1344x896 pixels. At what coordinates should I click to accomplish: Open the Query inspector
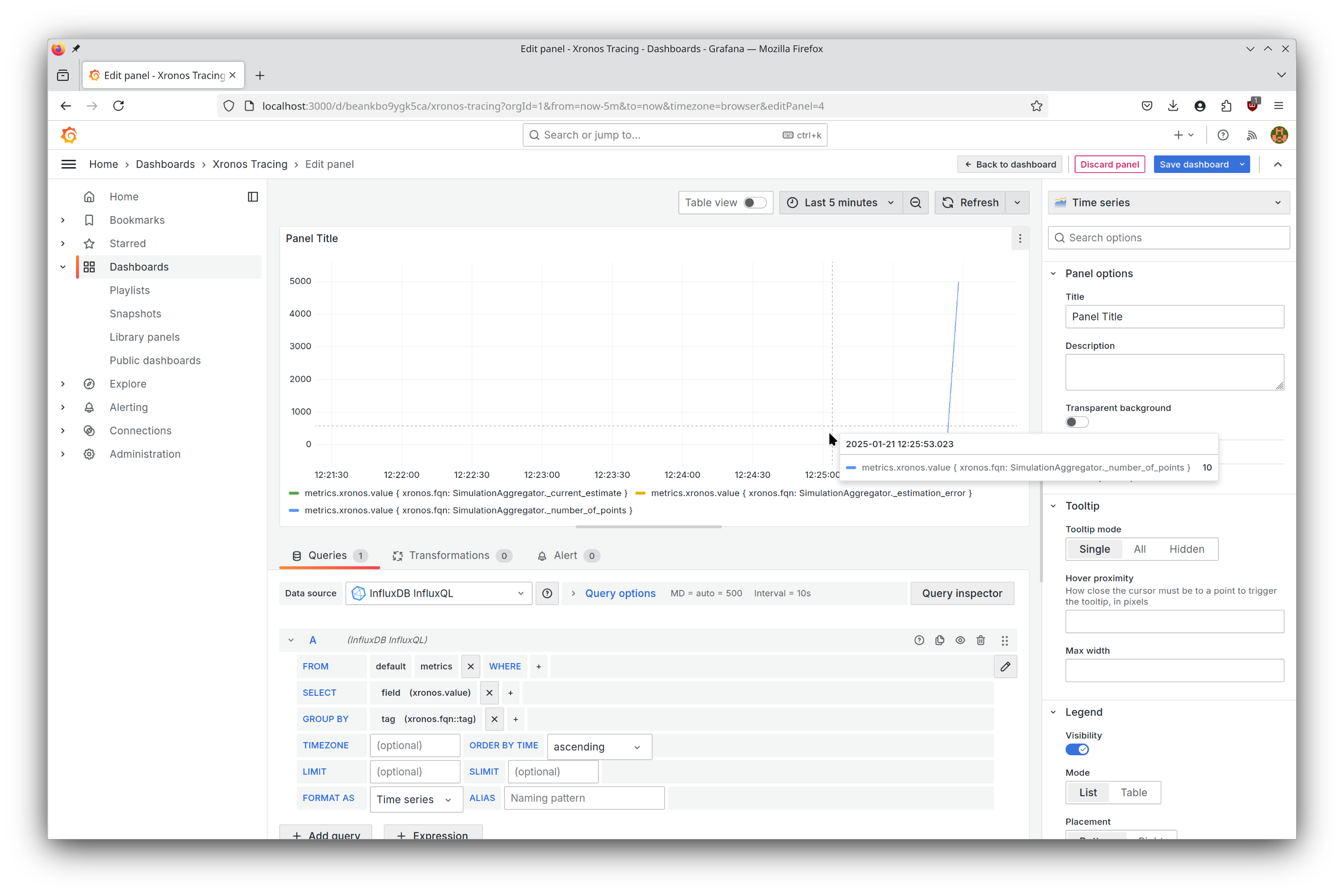point(962,593)
